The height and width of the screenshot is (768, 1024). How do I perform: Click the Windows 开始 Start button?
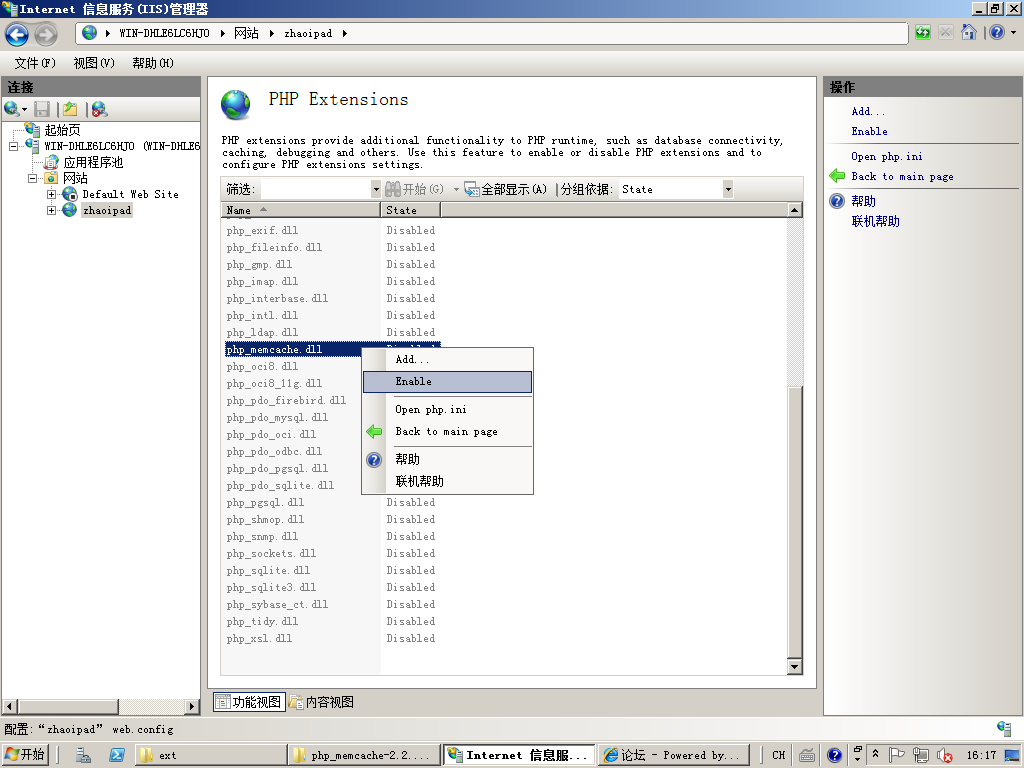25,755
